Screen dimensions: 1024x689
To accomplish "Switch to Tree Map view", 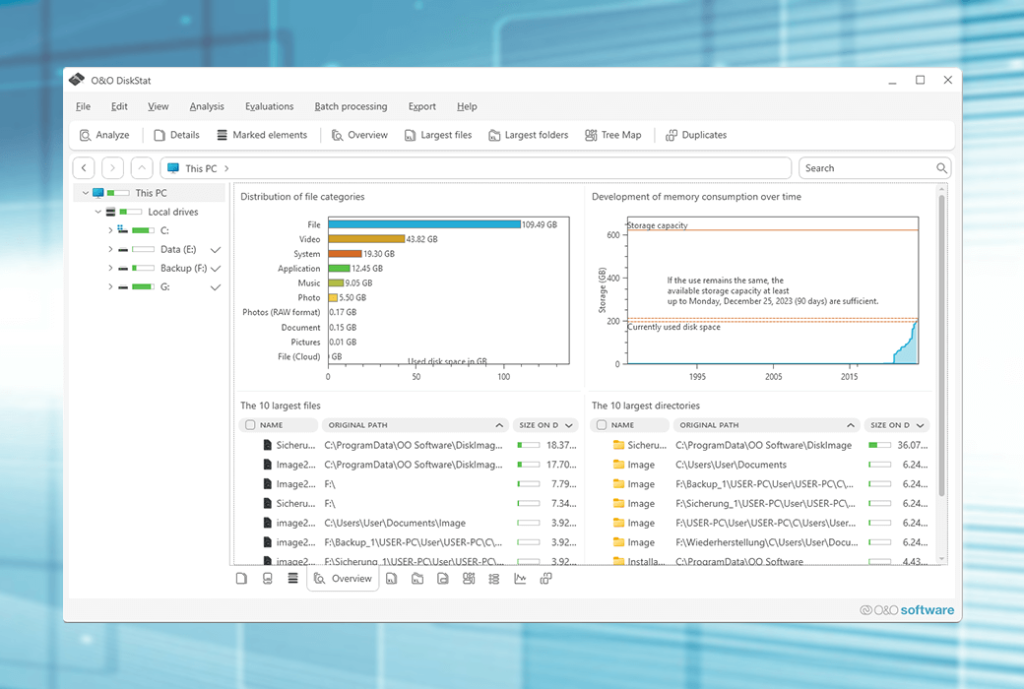I will coord(613,135).
